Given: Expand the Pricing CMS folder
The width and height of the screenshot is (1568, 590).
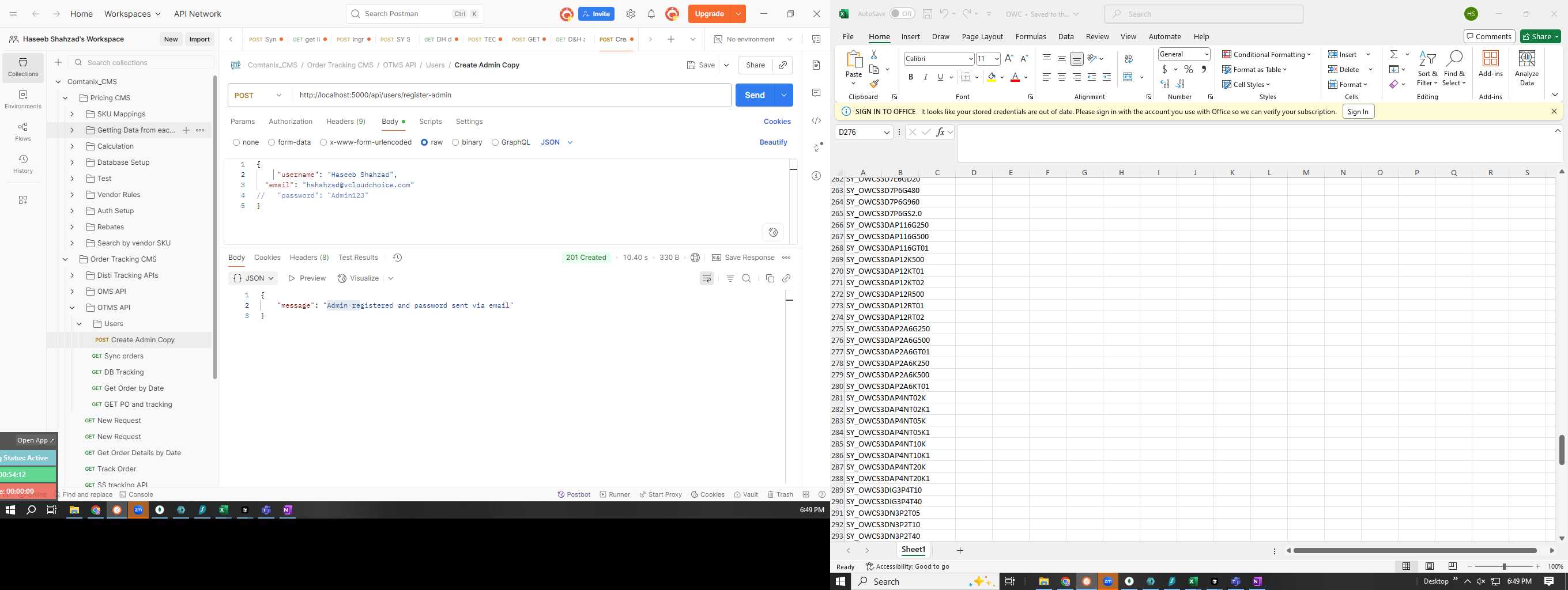Looking at the screenshot, I should [65, 98].
